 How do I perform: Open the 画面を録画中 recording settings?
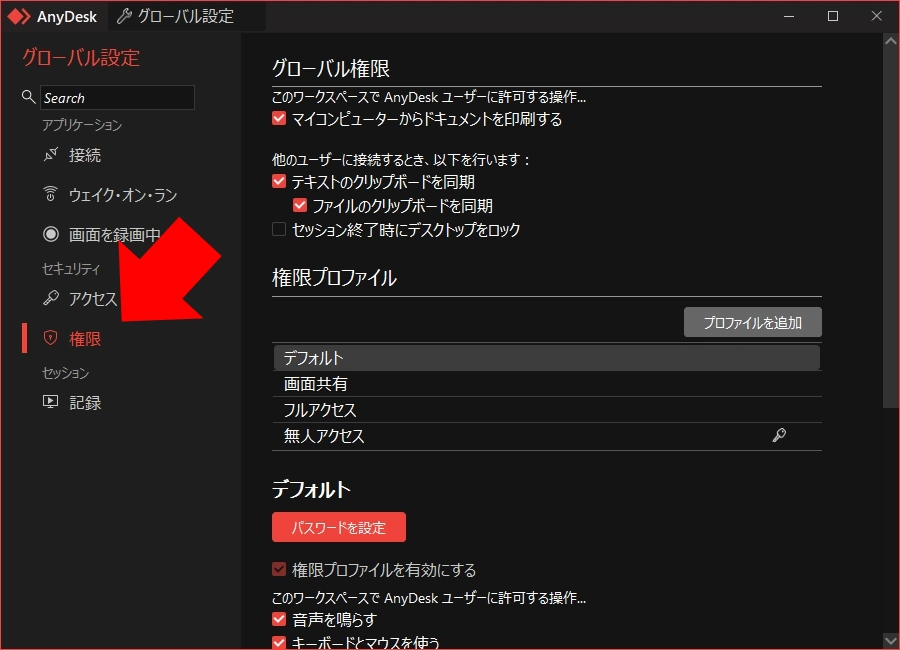[50, 233]
